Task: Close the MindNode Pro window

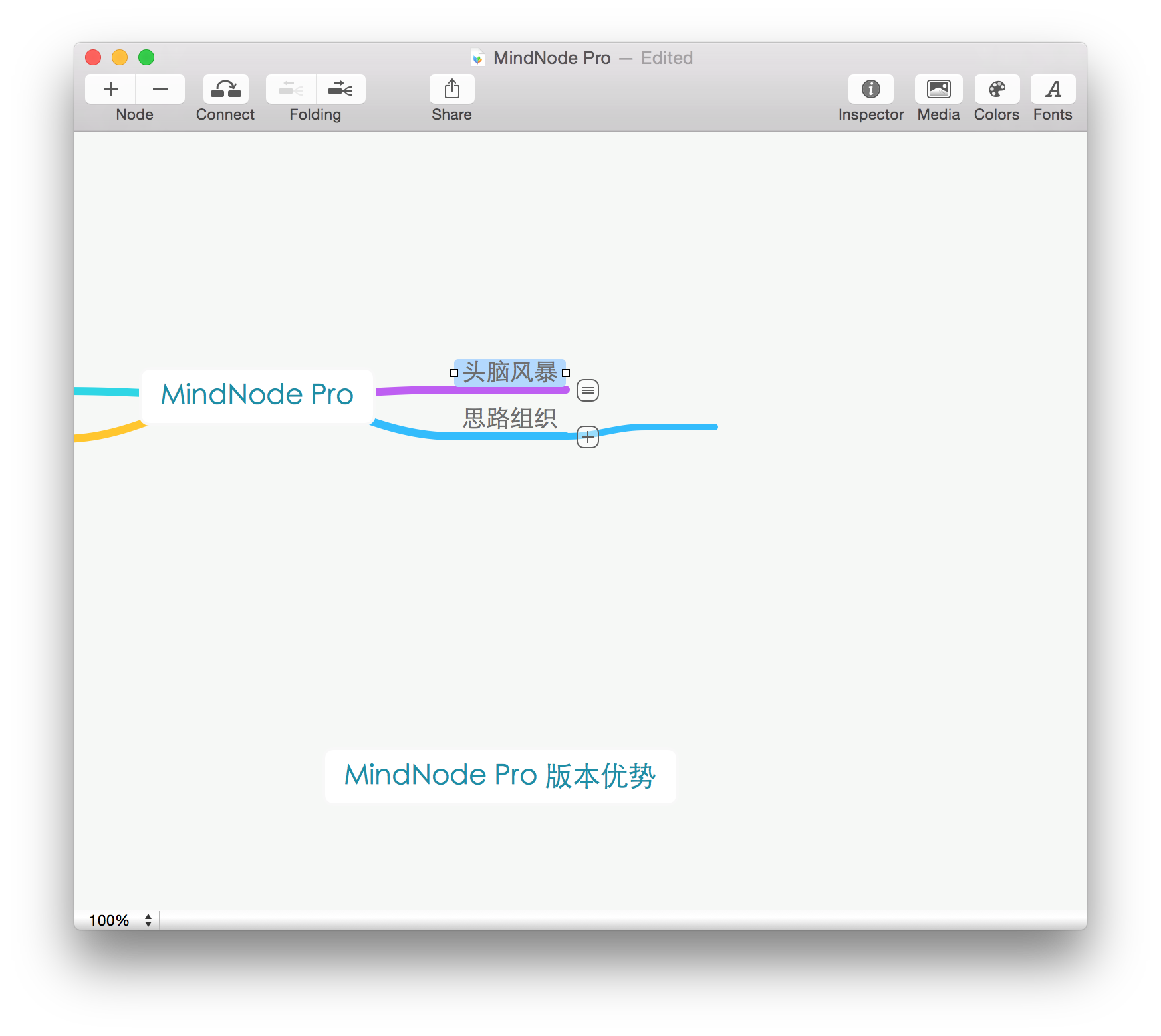Action: coord(93,57)
